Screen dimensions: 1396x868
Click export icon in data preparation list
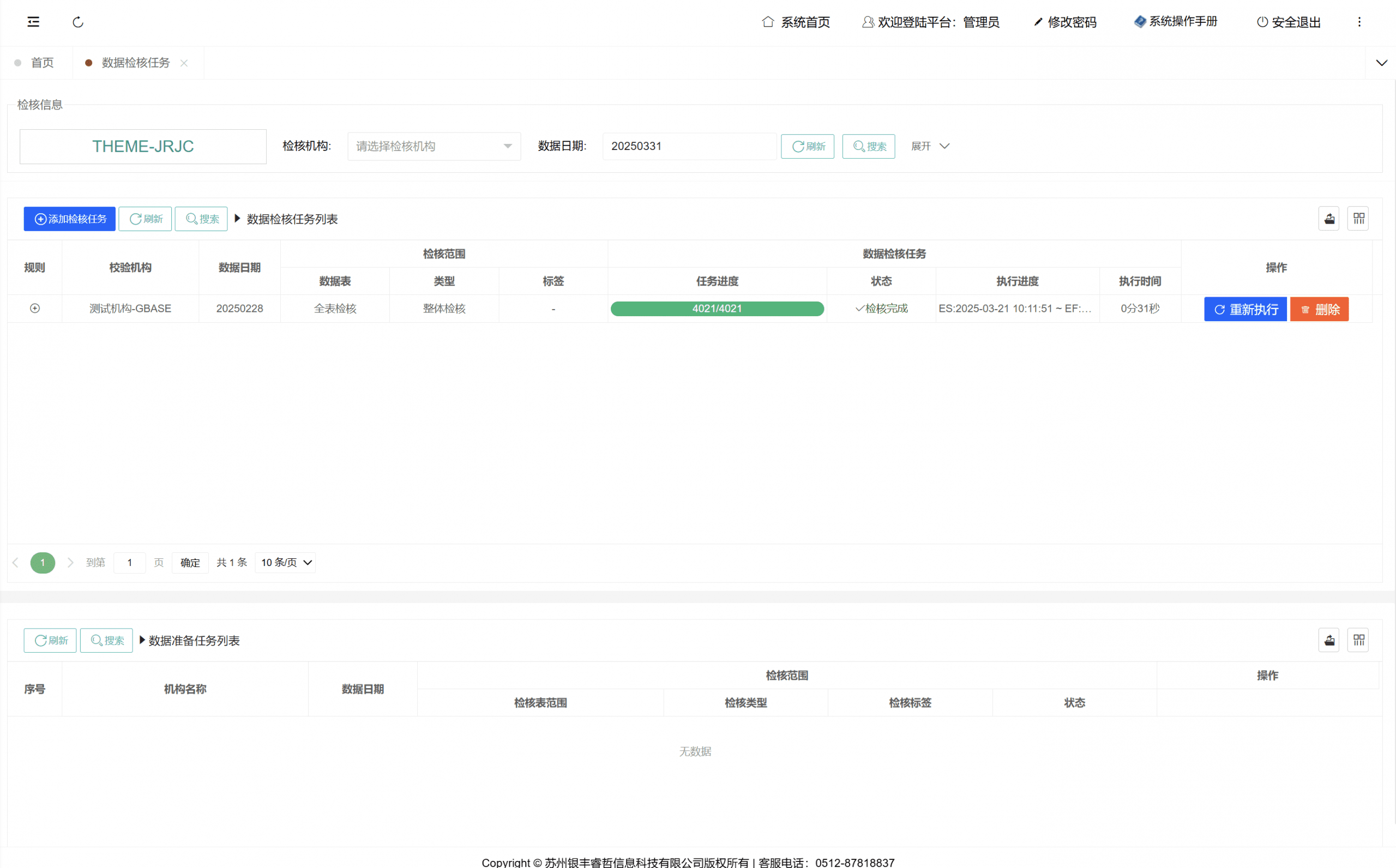point(1328,640)
